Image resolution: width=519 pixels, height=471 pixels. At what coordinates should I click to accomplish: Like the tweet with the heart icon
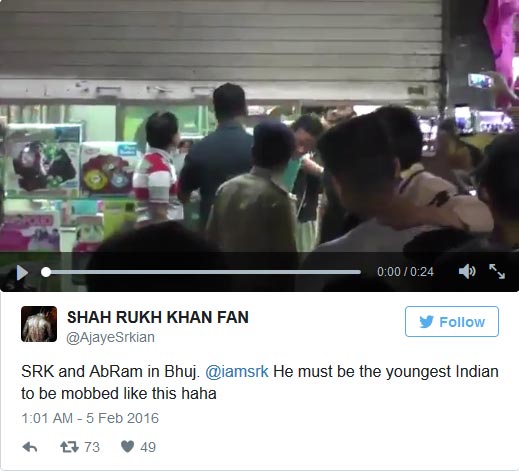point(127,447)
